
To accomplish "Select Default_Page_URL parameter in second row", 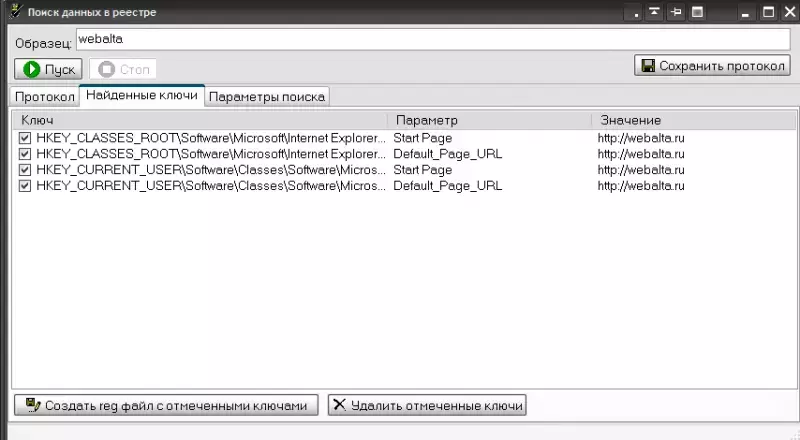I will [447, 154].
